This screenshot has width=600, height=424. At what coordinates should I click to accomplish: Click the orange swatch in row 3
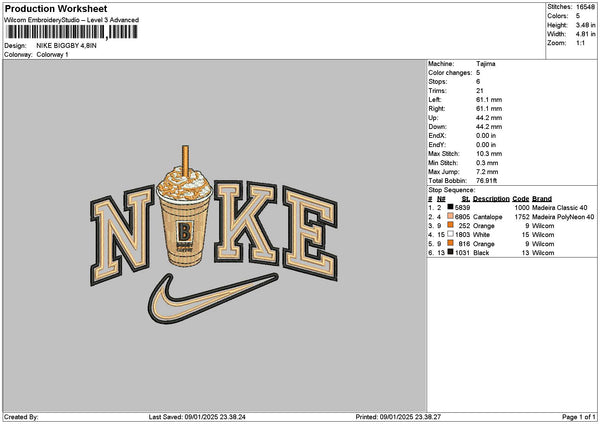coord(450,225)
